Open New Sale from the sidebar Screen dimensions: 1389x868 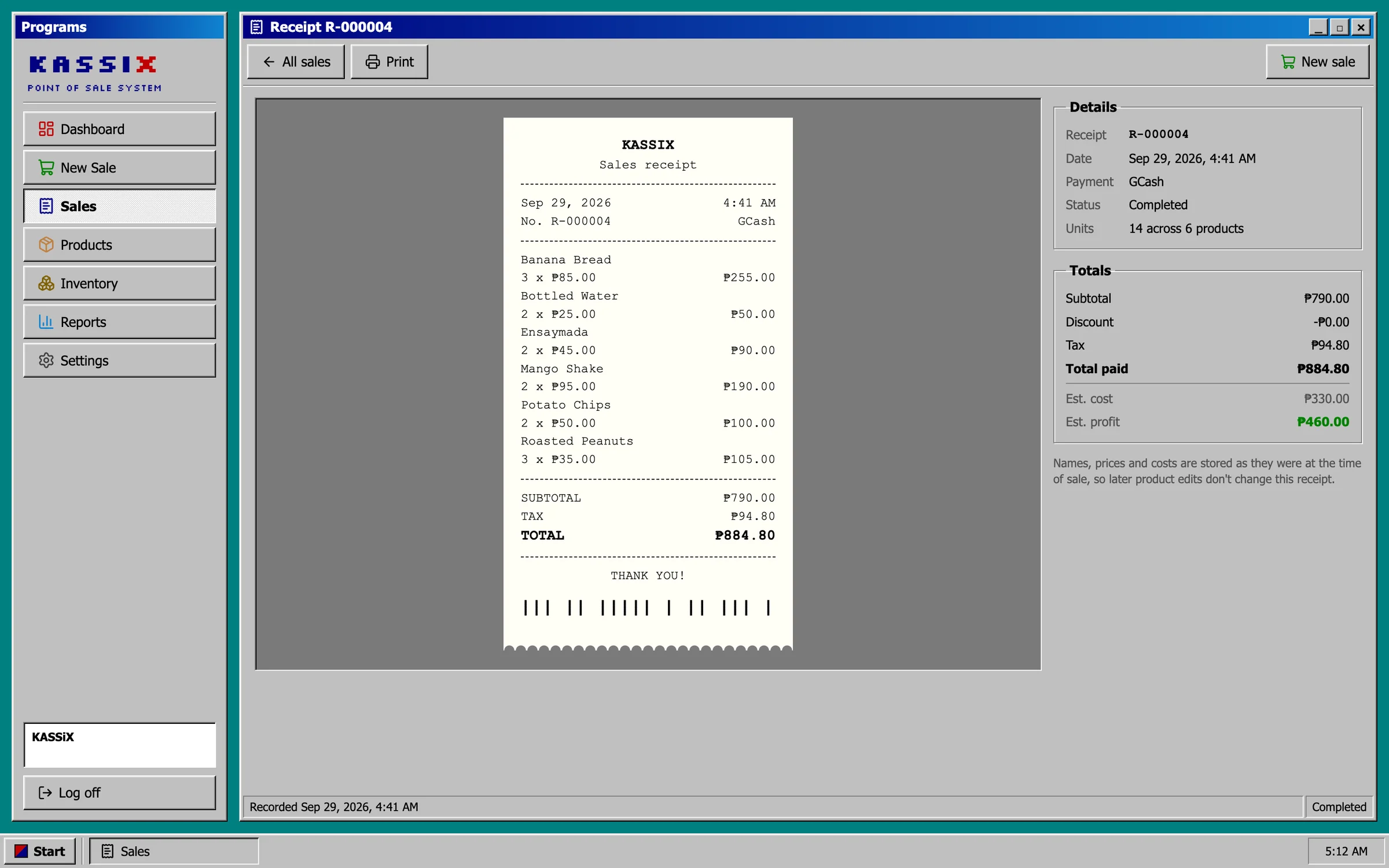tap(119, 167)
